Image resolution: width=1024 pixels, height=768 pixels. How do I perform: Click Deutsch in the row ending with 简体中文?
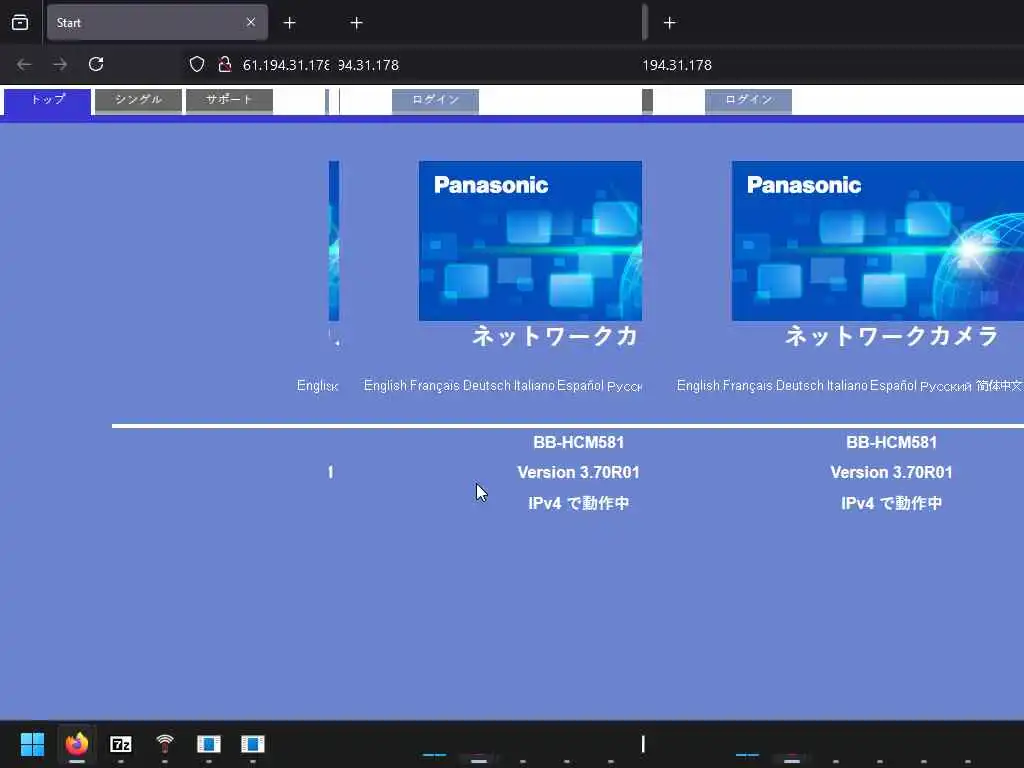800,386
